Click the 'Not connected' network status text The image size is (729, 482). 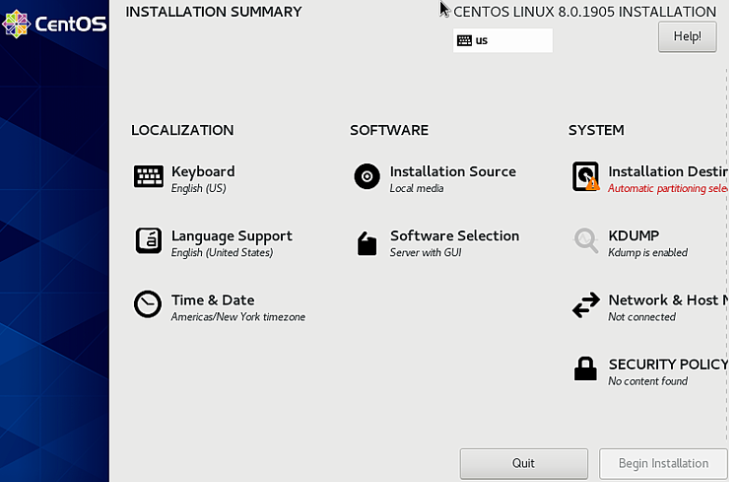tap(642, 317)
